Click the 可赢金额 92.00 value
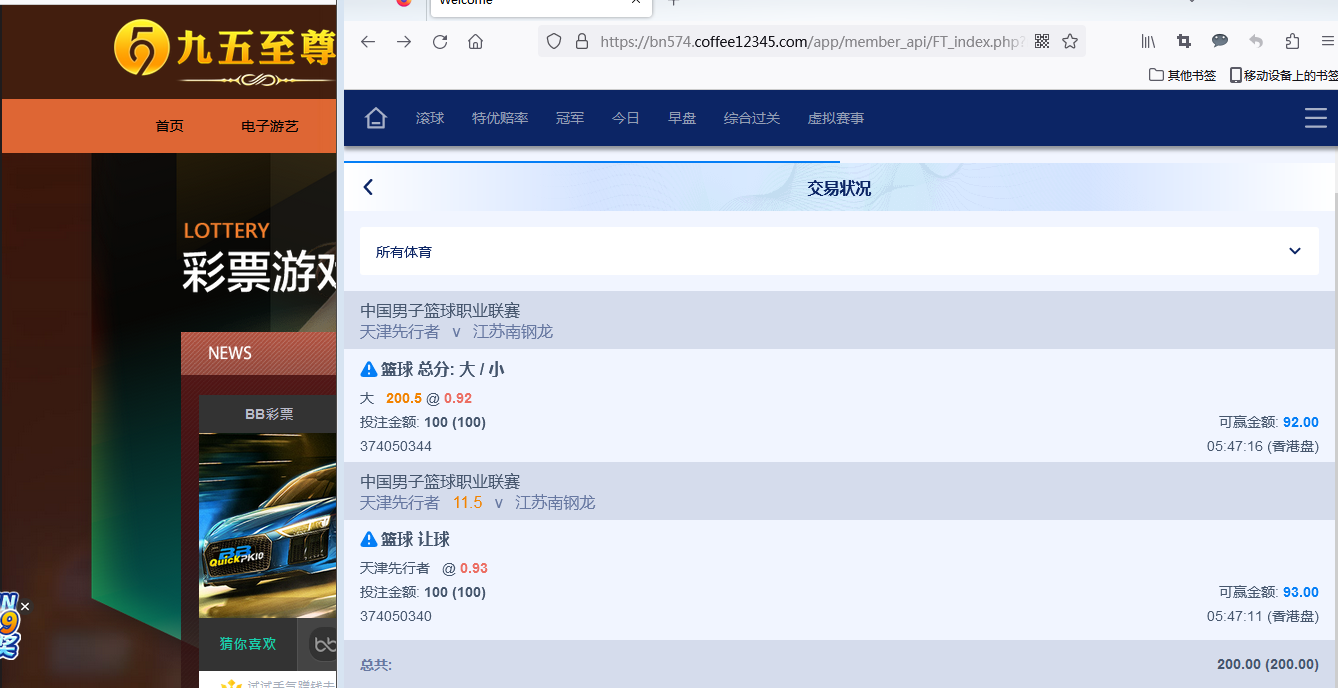The image size is (1338, 688). pos(1301,422)
